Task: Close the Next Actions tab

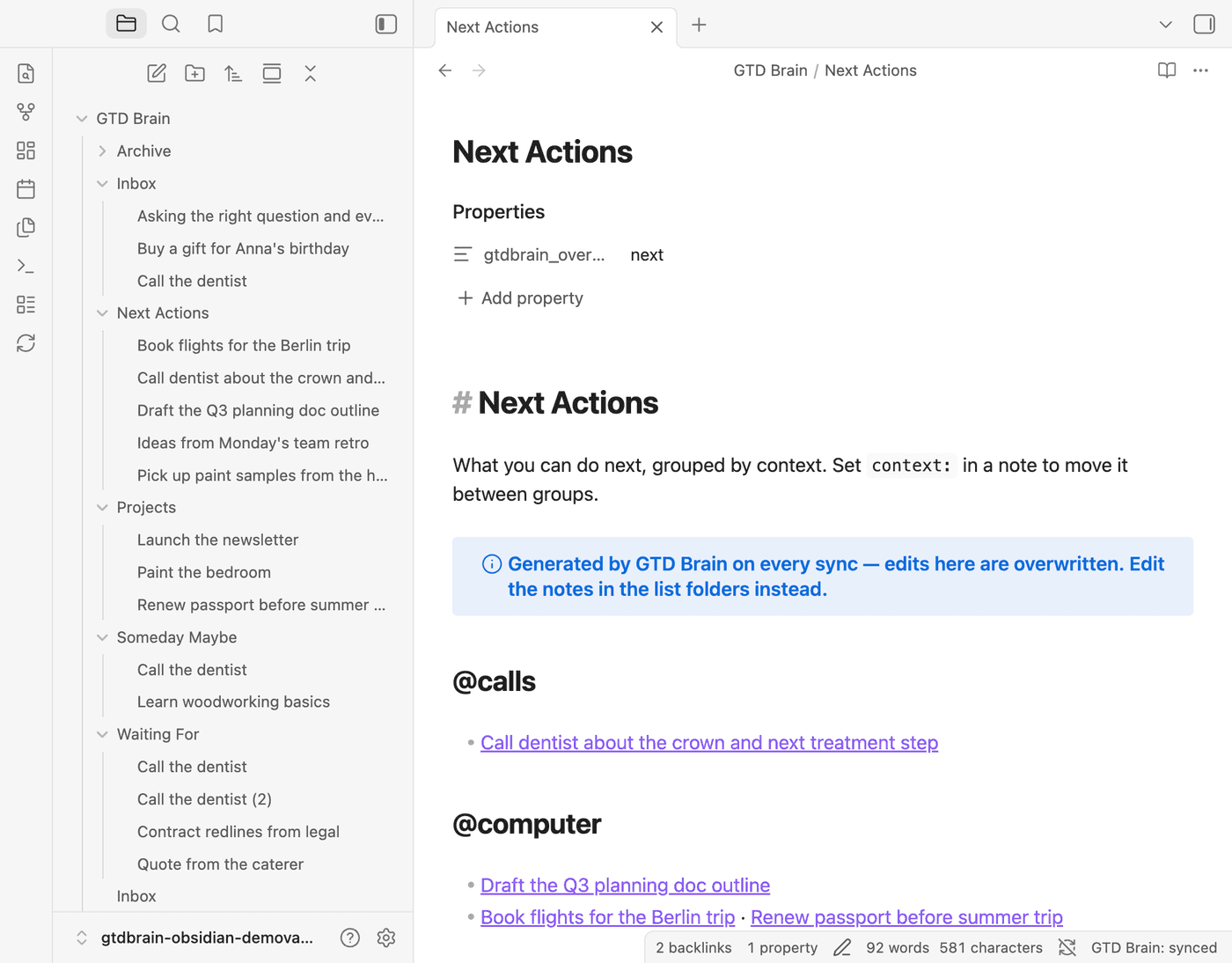Action: pyautogui.click(x=656, y=27)
